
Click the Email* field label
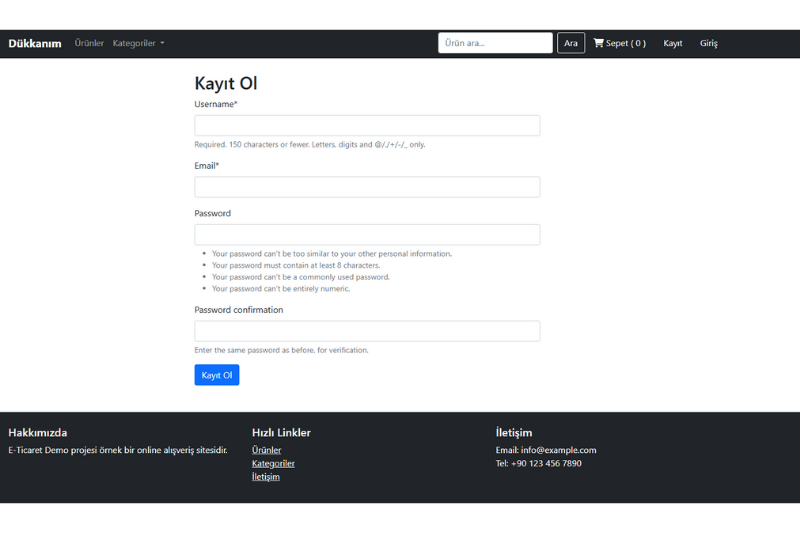[x=207, y=166]
